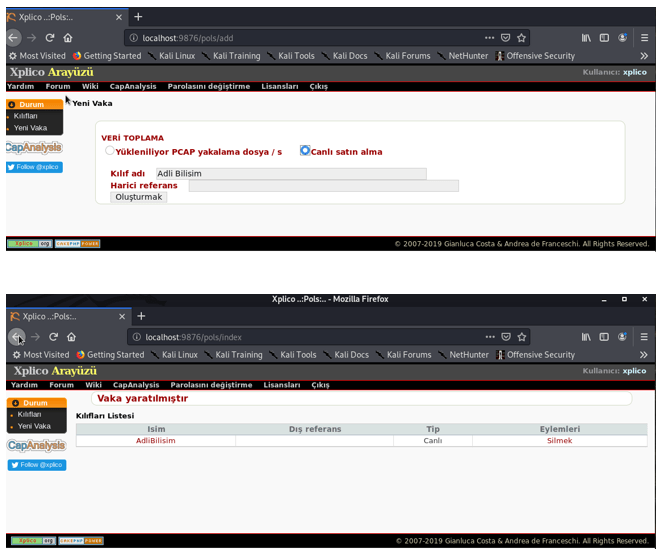Click the CapAnalysis logo in the top window sidebar
Viewport: 662px width, 555px height.
pyautogui.click(x=34, y=147)
